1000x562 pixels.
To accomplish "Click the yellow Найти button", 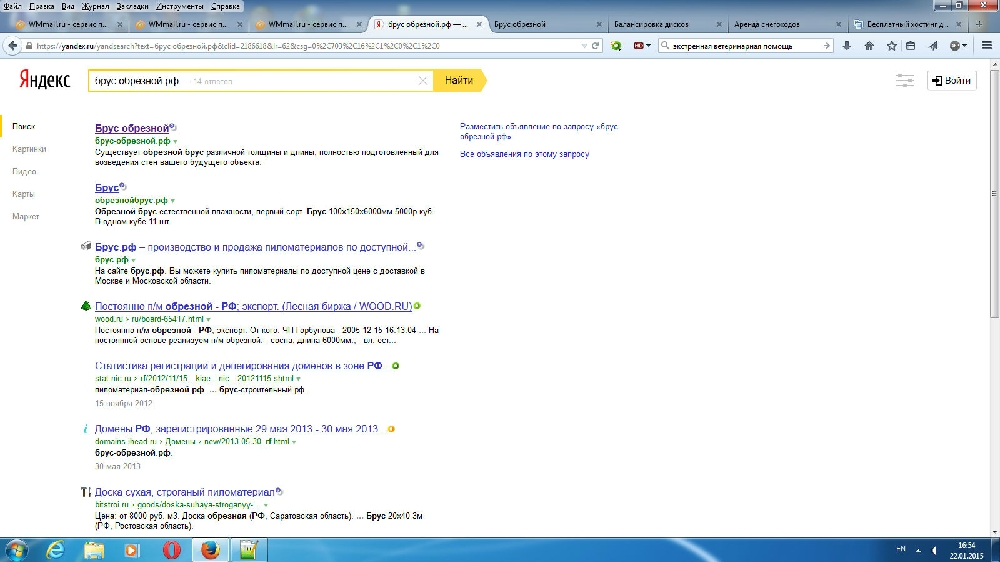I will click(459, 80).
